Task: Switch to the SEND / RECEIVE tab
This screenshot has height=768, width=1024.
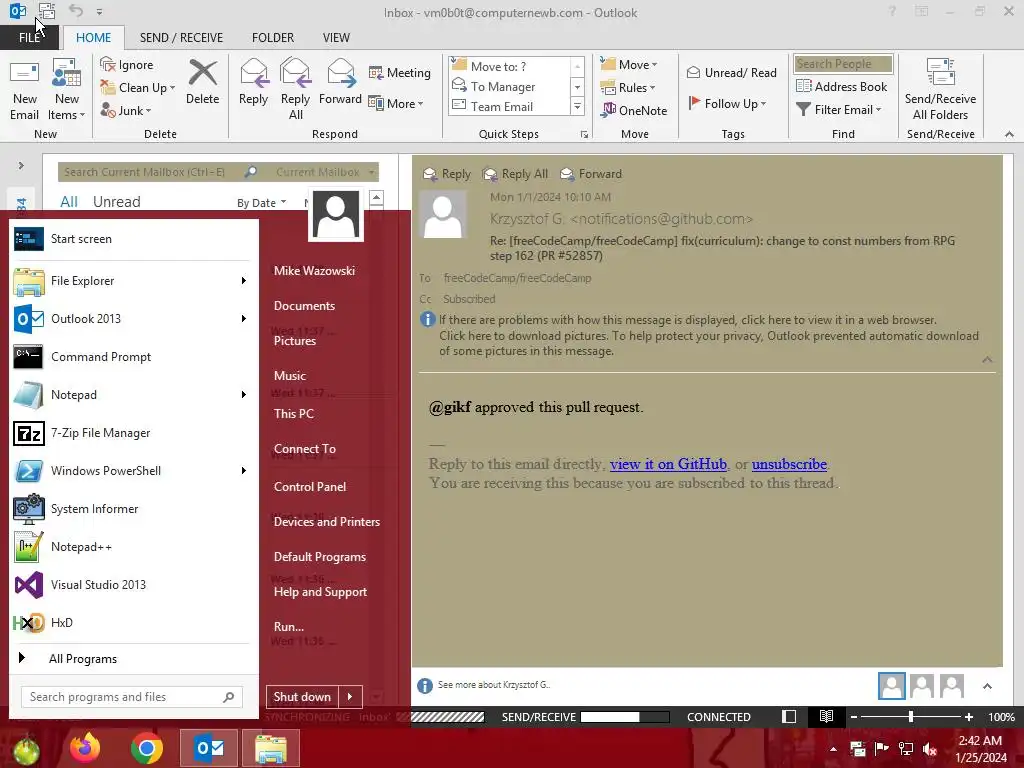Action: tap(181, 37)
